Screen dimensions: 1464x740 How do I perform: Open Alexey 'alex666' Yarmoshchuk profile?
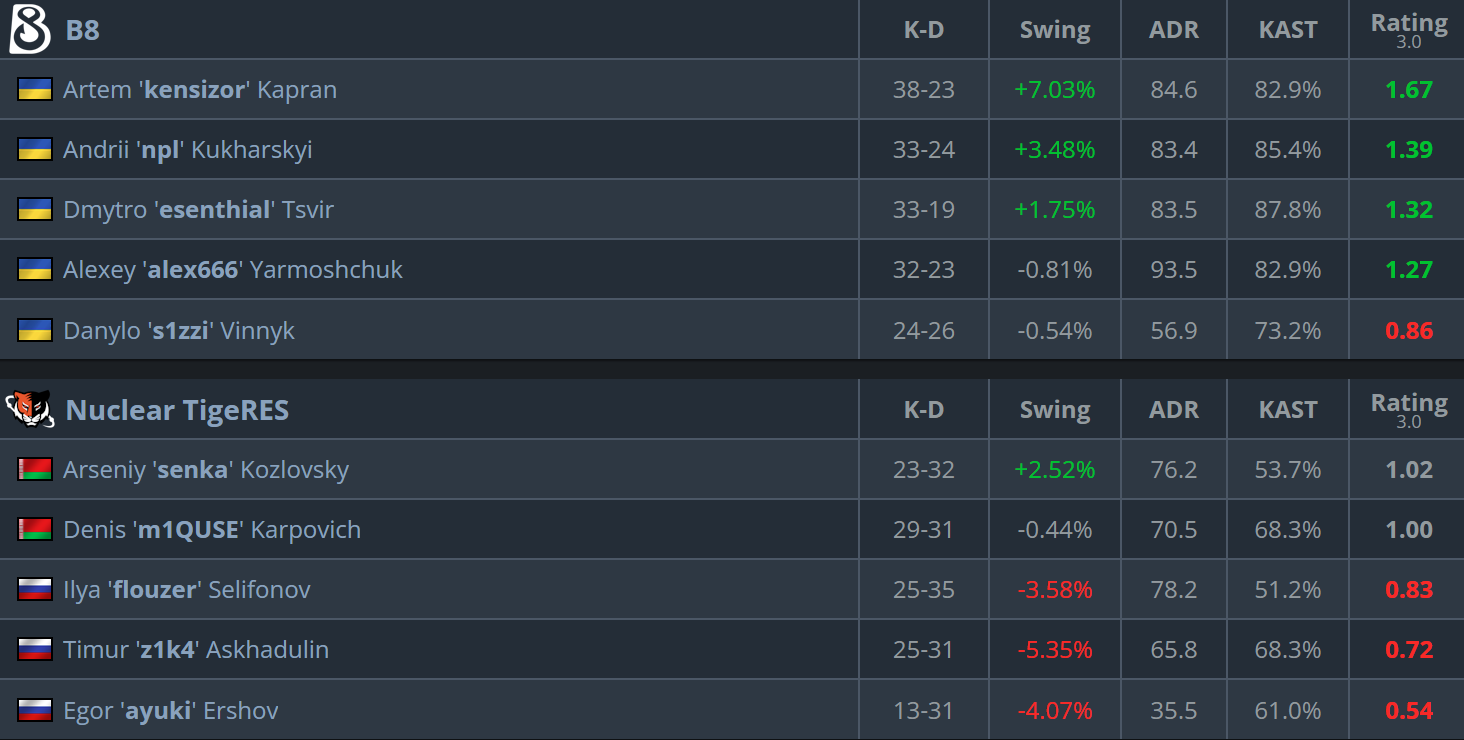click(233, 270)
